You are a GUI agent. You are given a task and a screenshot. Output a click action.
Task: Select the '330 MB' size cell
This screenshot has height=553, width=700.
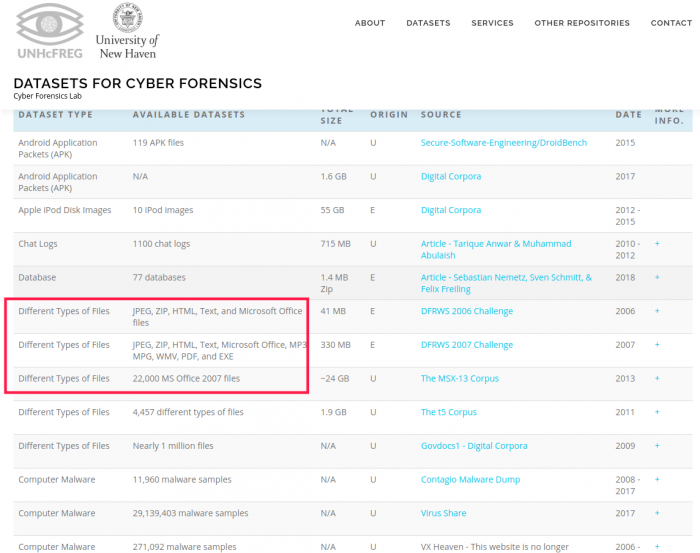[335, 345]
